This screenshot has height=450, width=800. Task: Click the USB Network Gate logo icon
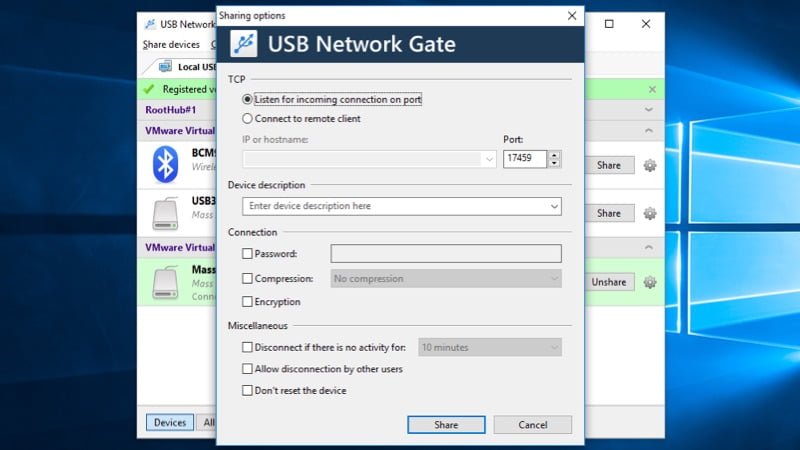click(243, 43)
